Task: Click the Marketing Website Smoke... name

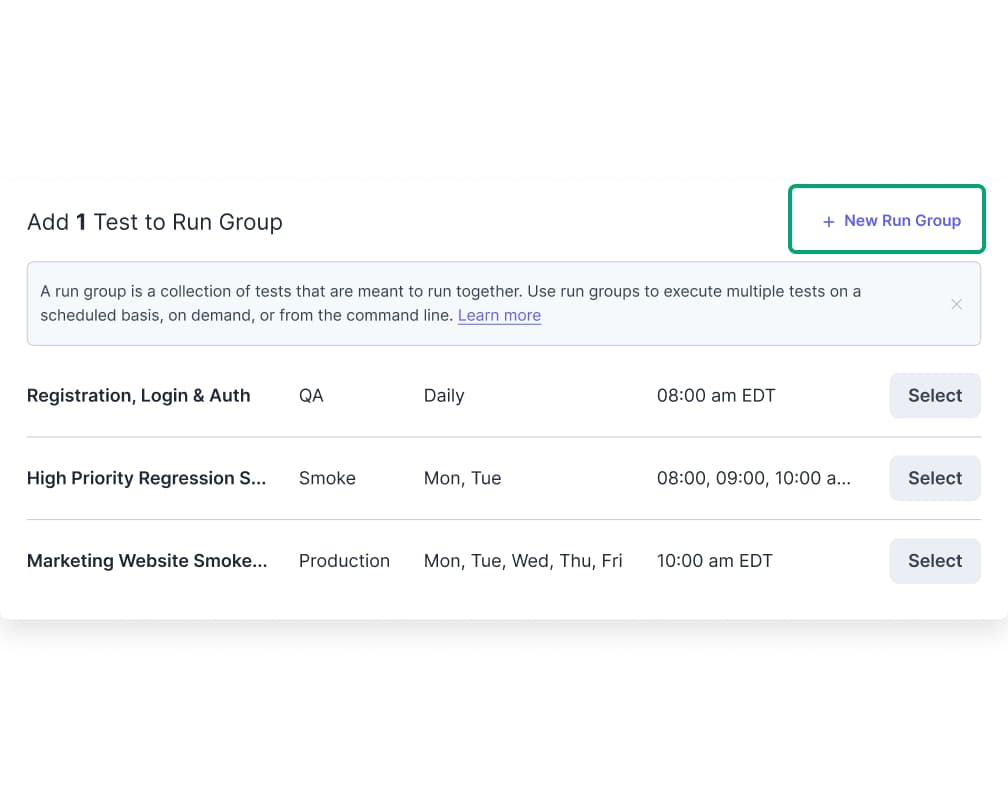Action: 147,561
